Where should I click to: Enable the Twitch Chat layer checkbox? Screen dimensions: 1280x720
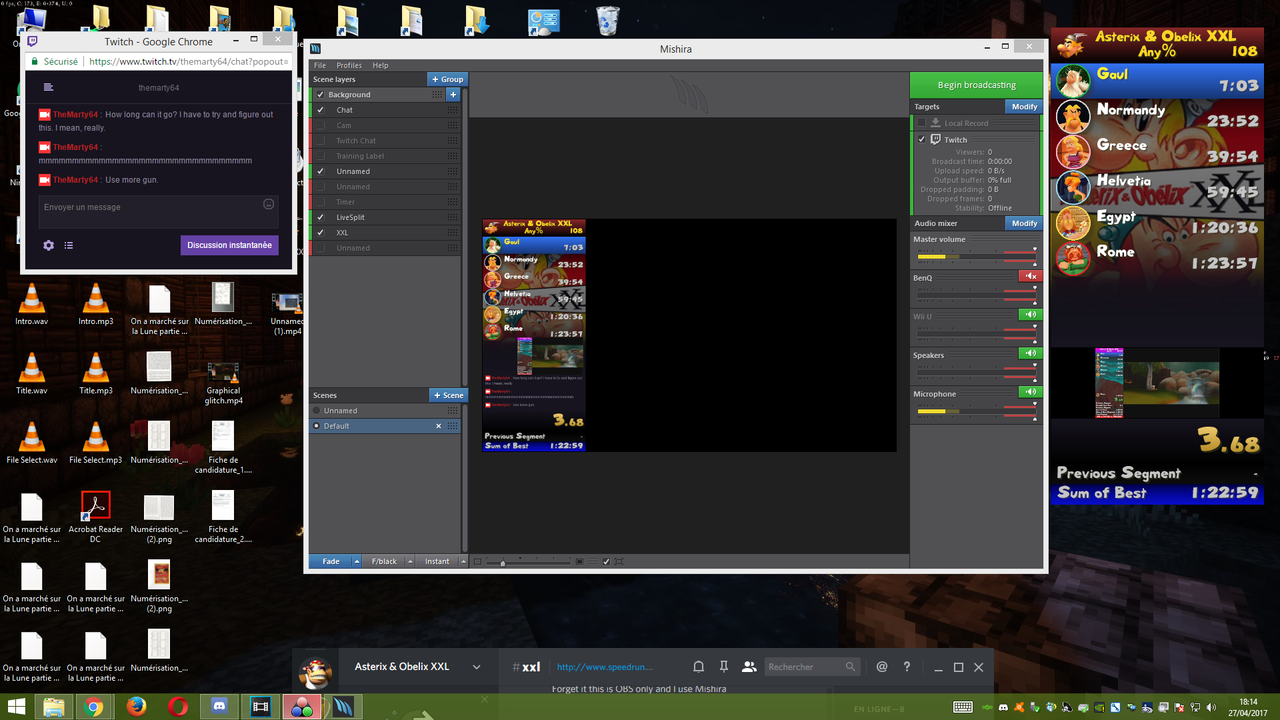coord(320,141)
